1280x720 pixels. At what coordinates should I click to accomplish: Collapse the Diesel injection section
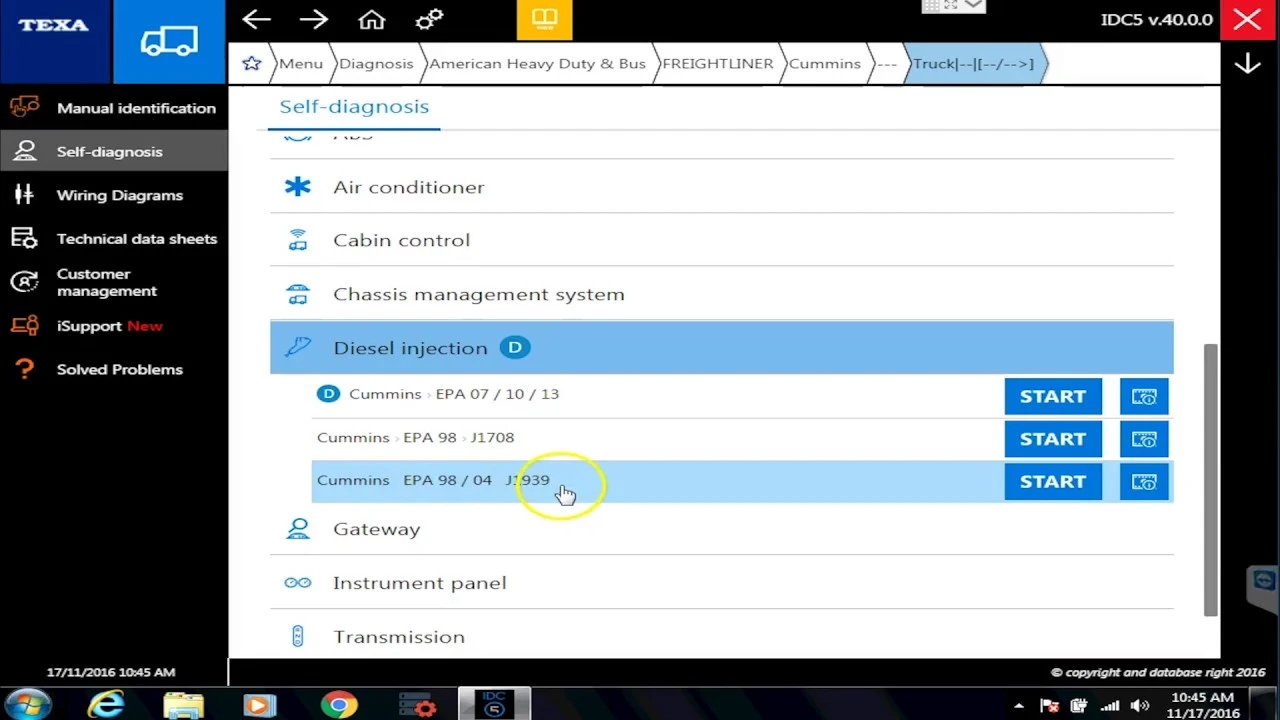pos(721,348)
